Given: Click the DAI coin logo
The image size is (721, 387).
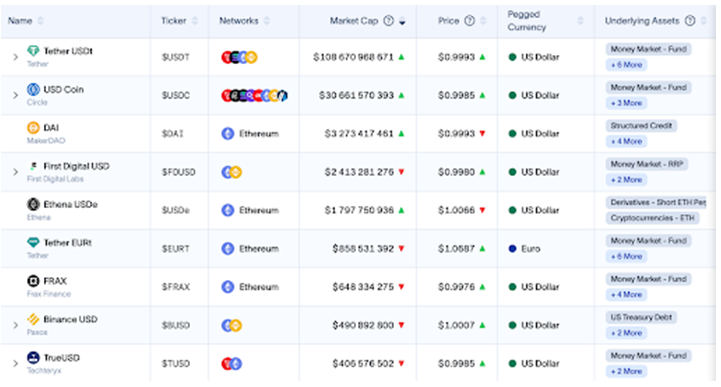Looking at the screenshot, I should click(x=33, y=127).
